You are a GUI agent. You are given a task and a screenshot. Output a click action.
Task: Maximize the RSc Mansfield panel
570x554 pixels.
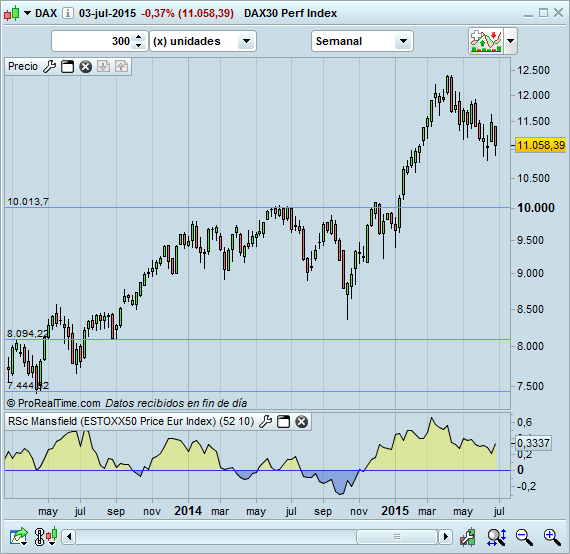pyautogui.click(x=284, y=422)
